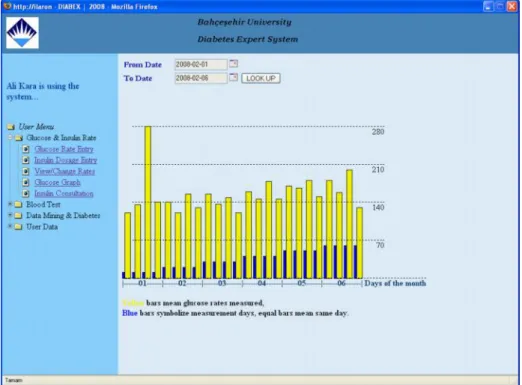Click the Insulin Consultation page icon
The width and height of the screenshot is (522, 385).
click(x=26, y=193)
